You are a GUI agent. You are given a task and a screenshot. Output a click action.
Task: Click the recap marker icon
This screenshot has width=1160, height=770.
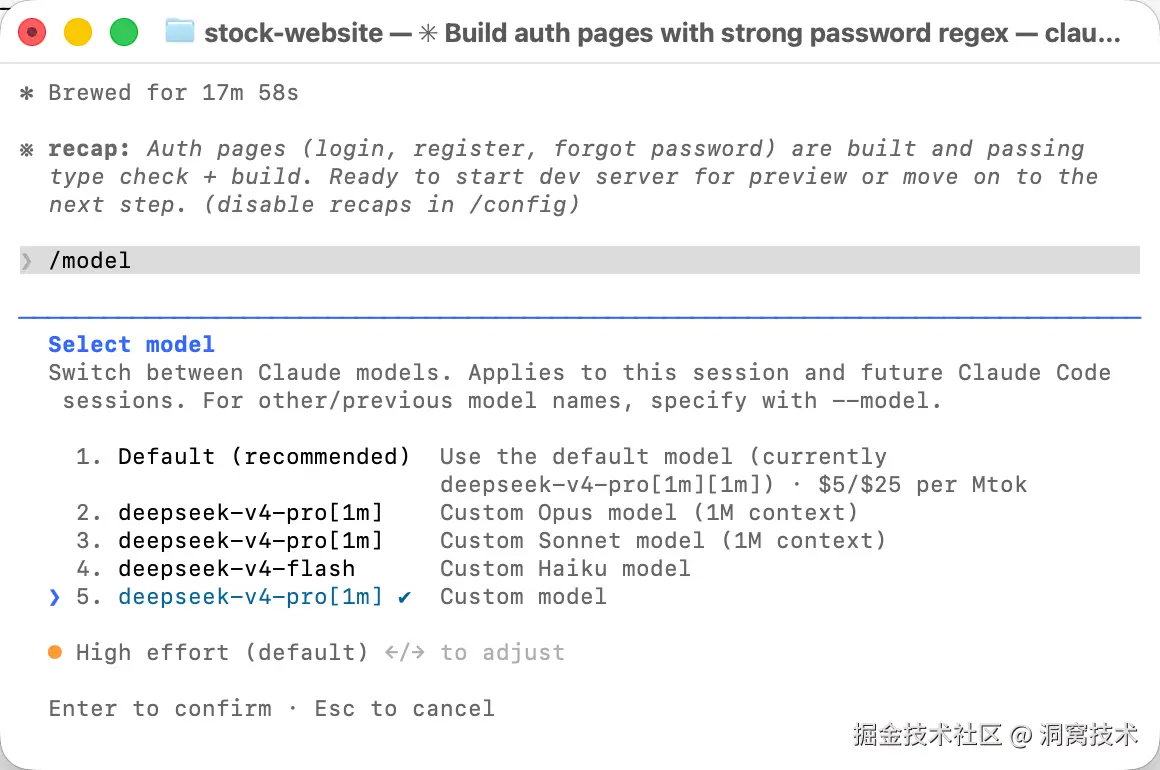pyautogui.click(x=27, y=149)
